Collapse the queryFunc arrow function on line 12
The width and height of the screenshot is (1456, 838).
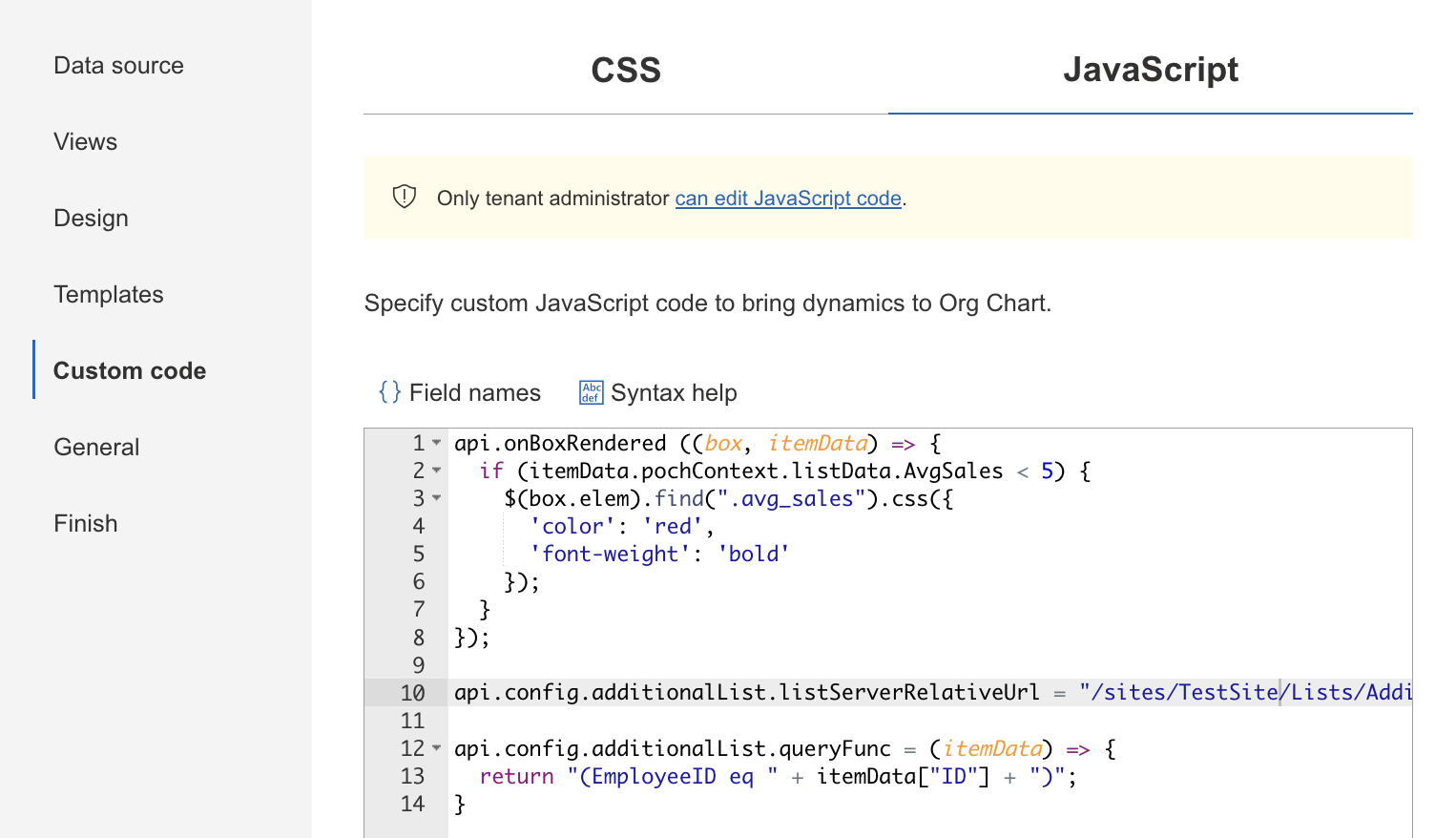point(435,749)
